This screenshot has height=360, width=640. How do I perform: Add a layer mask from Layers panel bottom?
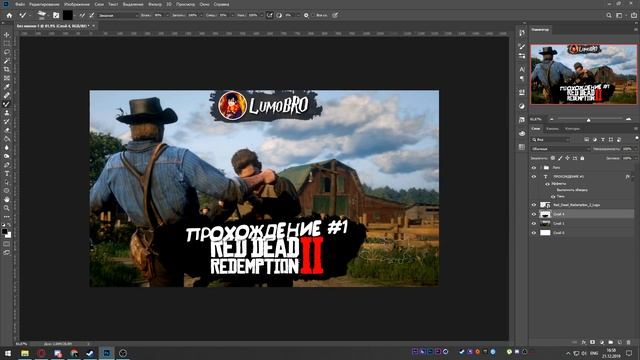593,342
